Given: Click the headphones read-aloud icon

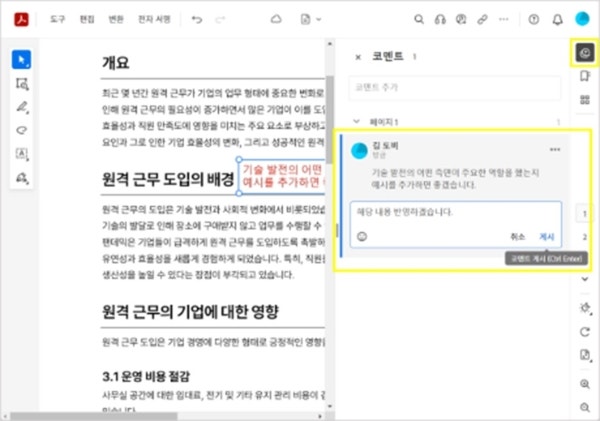Looking at the screenshot, I should click(440, 19).
